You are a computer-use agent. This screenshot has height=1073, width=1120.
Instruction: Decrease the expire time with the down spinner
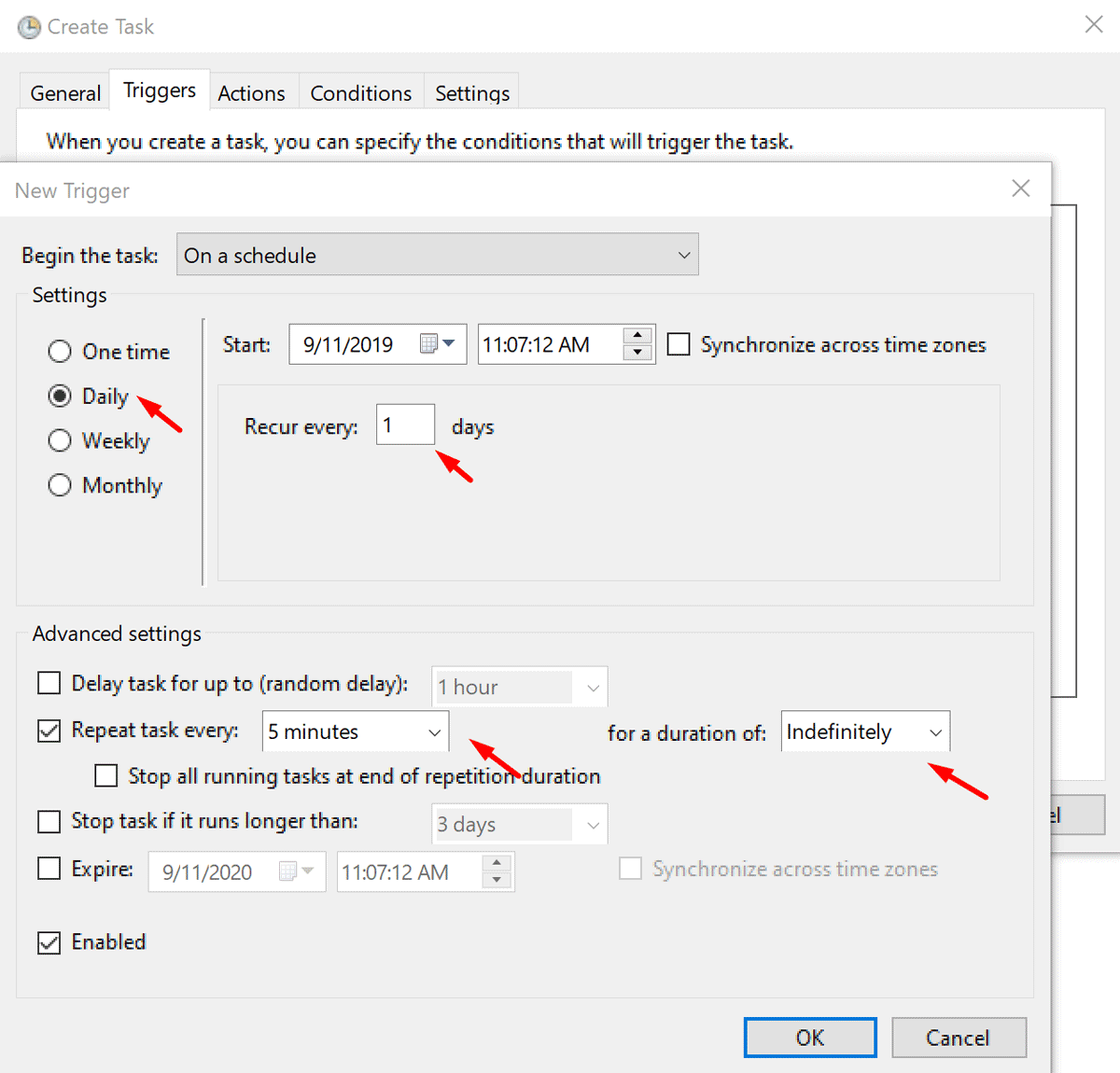(x=497, y=879)
